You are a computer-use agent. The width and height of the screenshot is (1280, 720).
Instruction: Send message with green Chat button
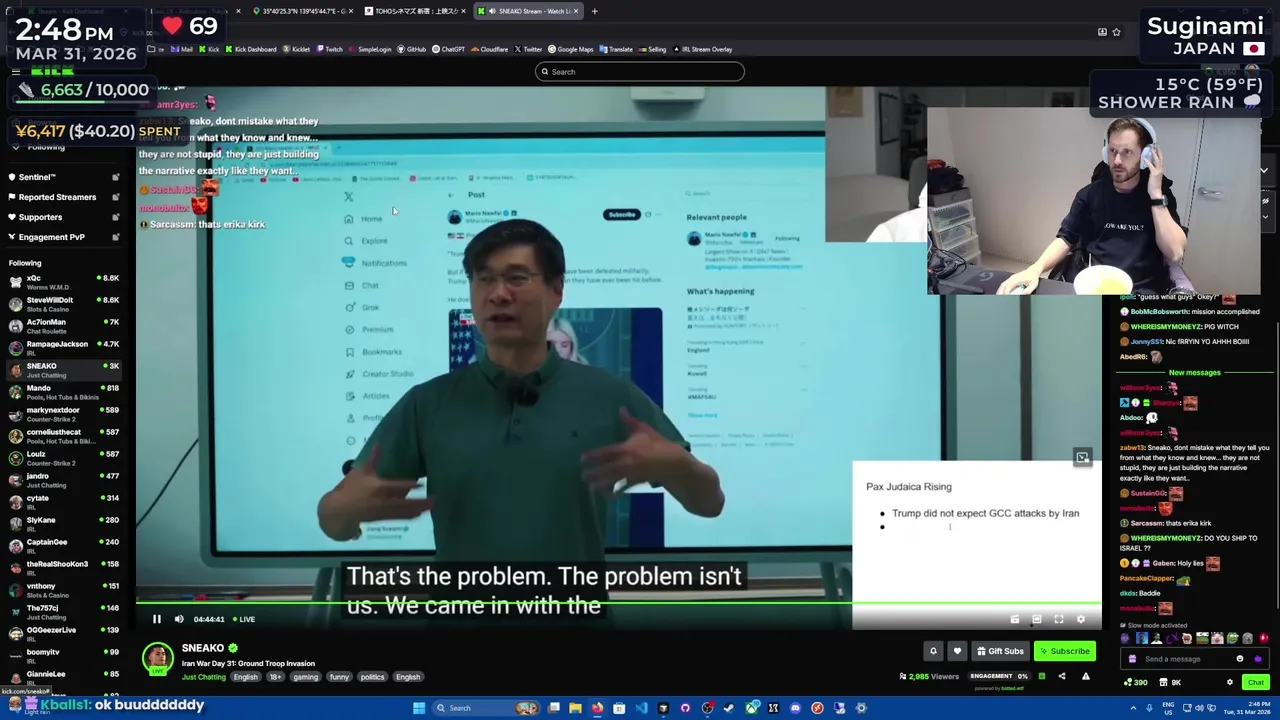[1255, 682]
